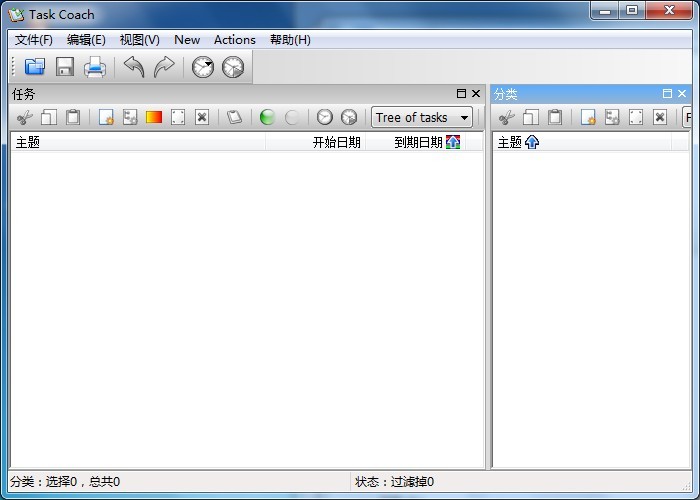Click the orange-red gradient color icon
The image size is (700, 500).
click(x=154, y=117)
